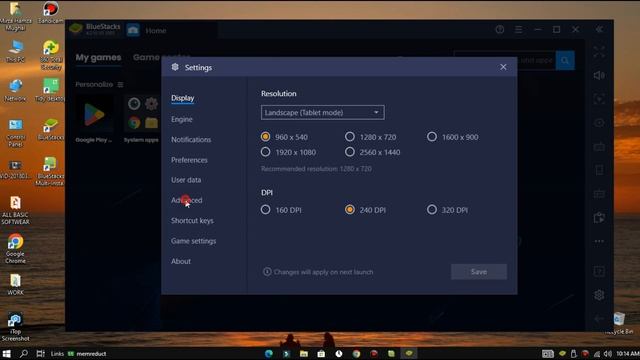Open the Advanced settings tab
This screenshot has width=640, height=360.
point(187,200)
